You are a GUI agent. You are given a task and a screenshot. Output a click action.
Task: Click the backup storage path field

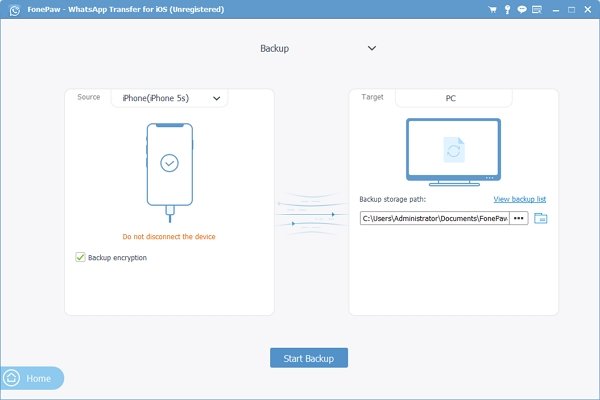[x=433, y=218]
